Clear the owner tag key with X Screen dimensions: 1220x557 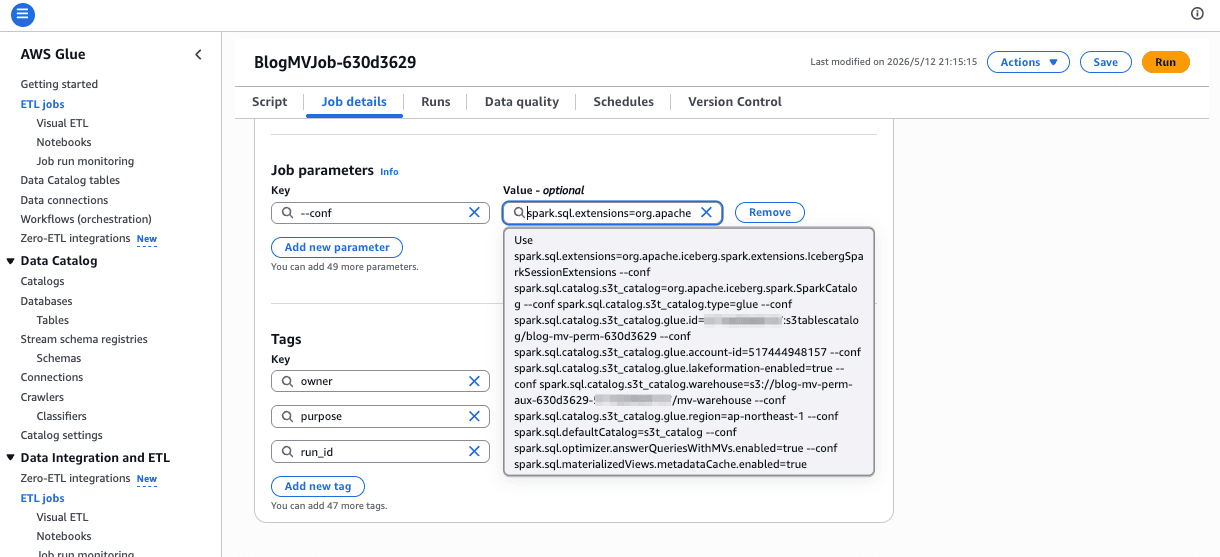click(475, 381)
